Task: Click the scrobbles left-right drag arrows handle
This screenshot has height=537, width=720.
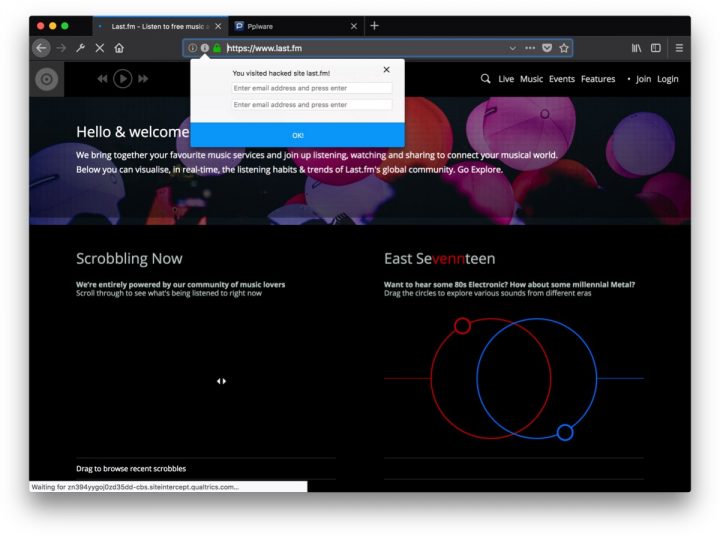Action: point(221,381)
